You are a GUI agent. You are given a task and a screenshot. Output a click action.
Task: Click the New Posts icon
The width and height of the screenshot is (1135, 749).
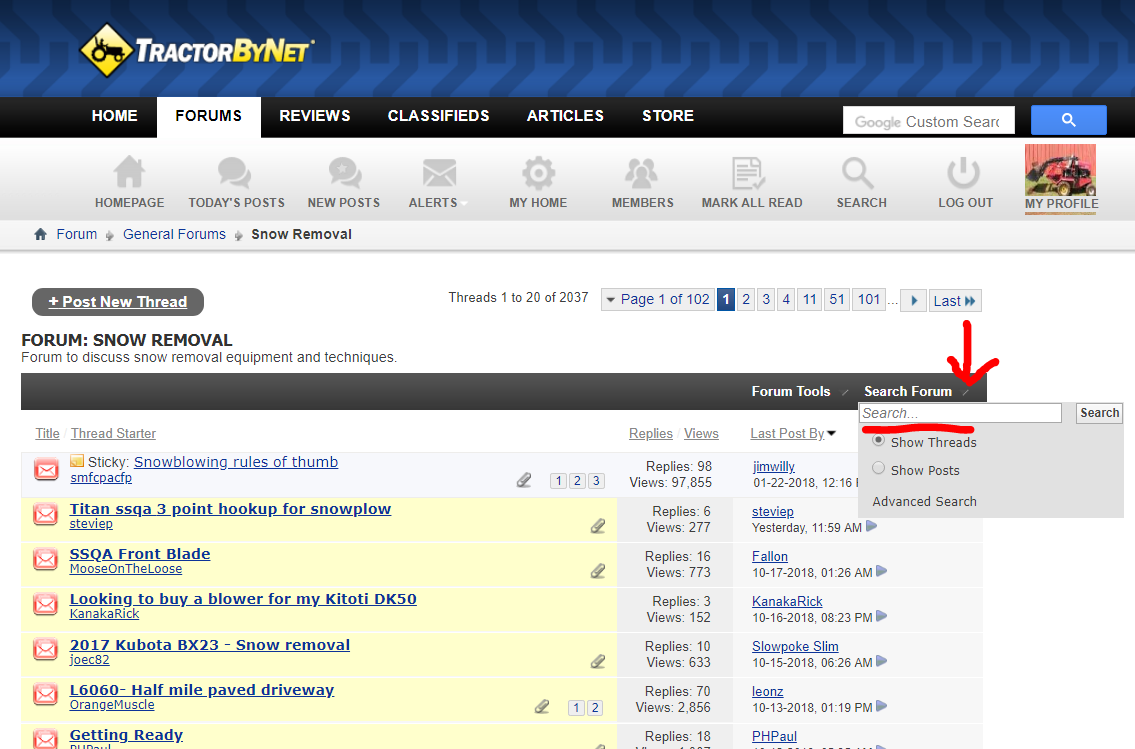tap(343, 173)
